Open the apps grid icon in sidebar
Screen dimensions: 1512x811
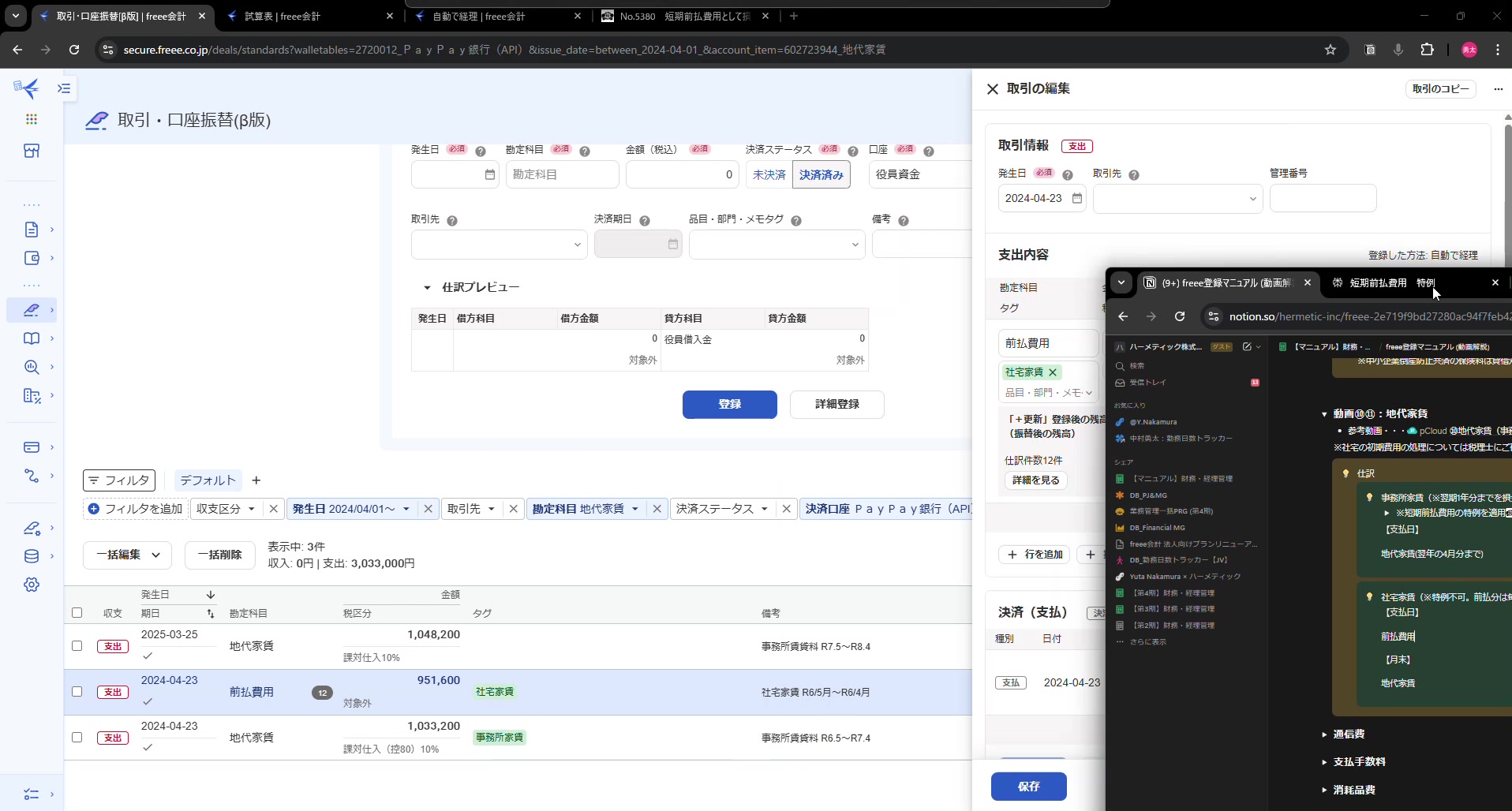click(32, 119)
